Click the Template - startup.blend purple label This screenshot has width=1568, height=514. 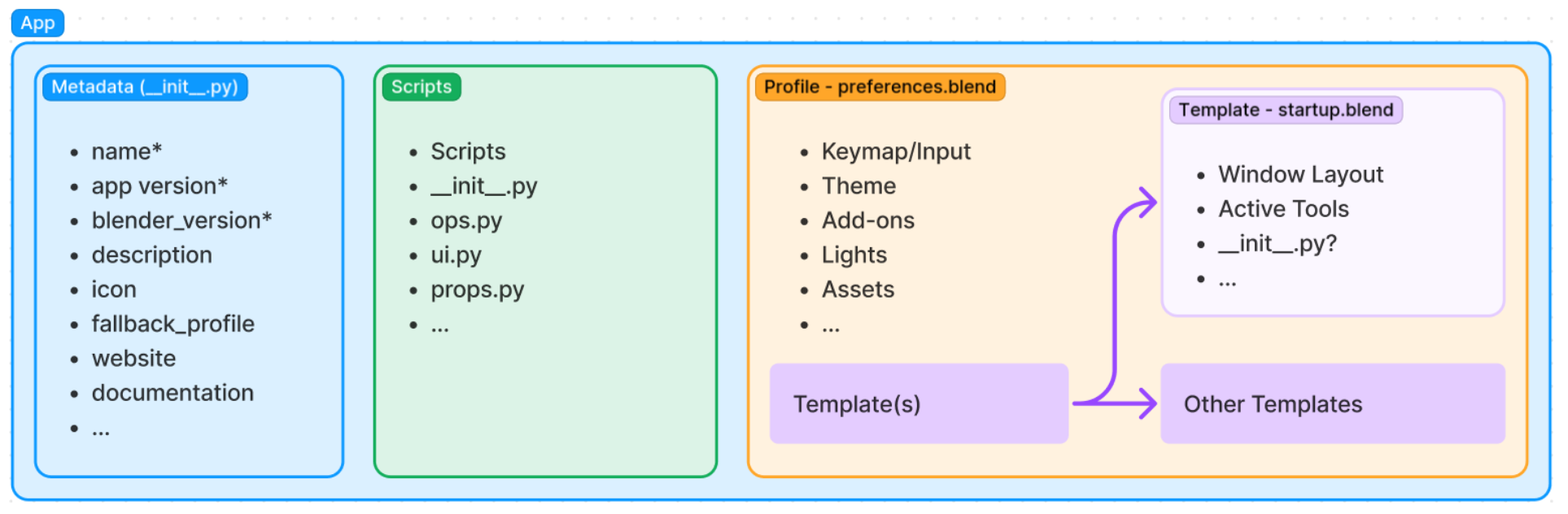click(x=1286, y=110)
